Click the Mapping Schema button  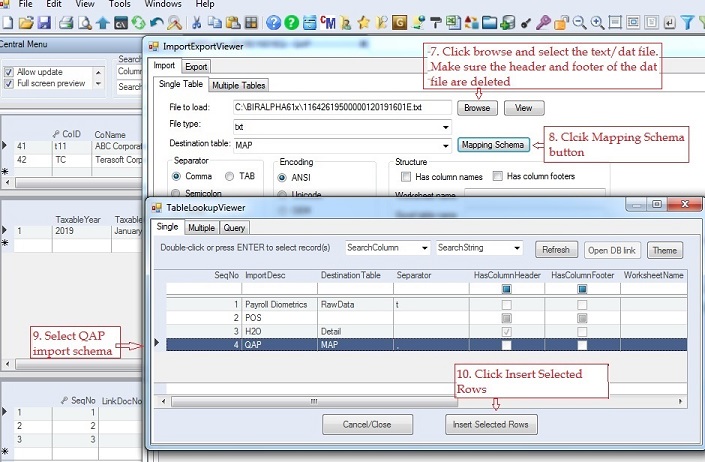tap(493, 145)
